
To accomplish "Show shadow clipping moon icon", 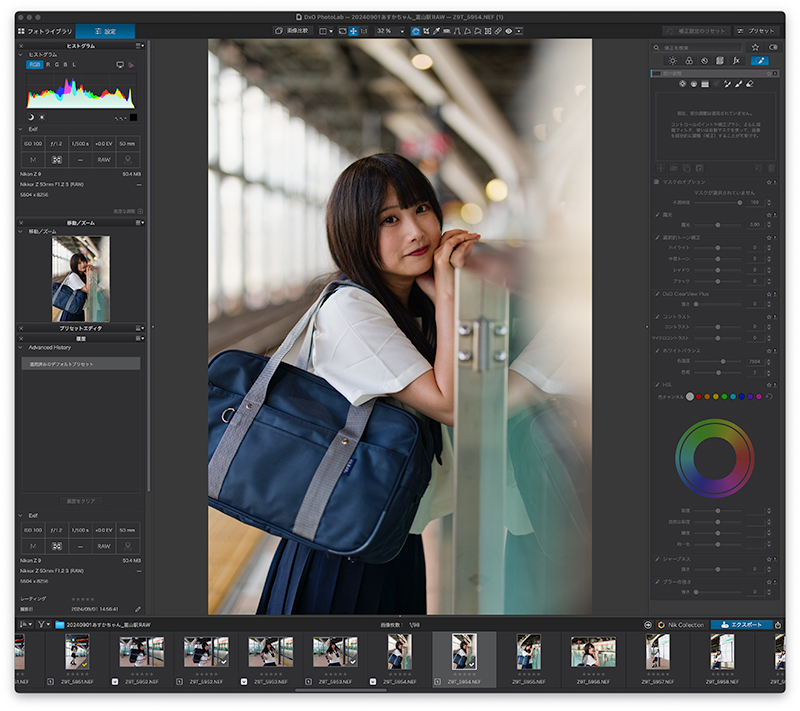I will 31,118.
